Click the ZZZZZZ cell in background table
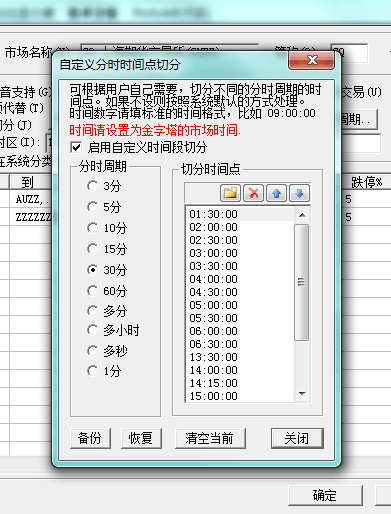This screenshot has width=391, height=514. 31,217
